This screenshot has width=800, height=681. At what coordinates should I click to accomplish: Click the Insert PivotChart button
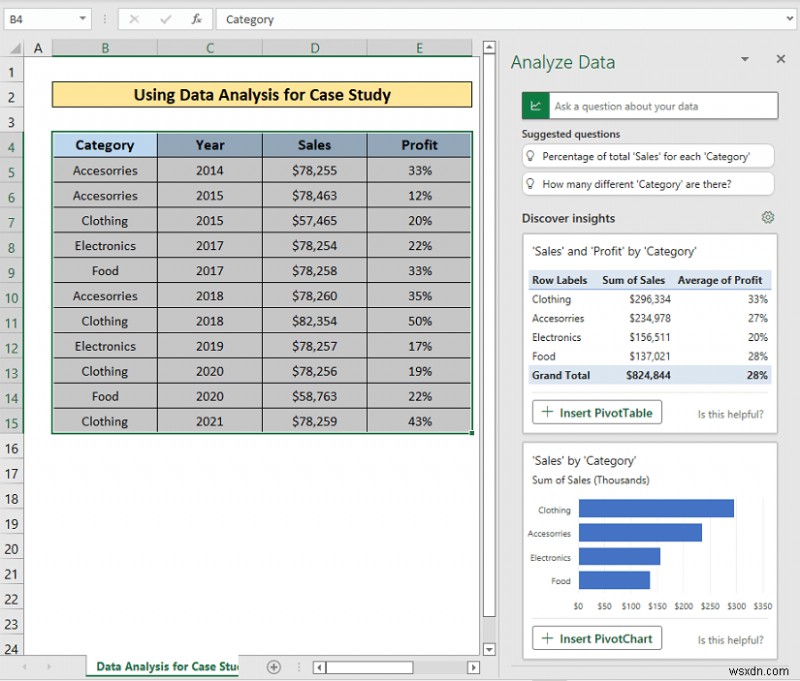tap(596, 638)
